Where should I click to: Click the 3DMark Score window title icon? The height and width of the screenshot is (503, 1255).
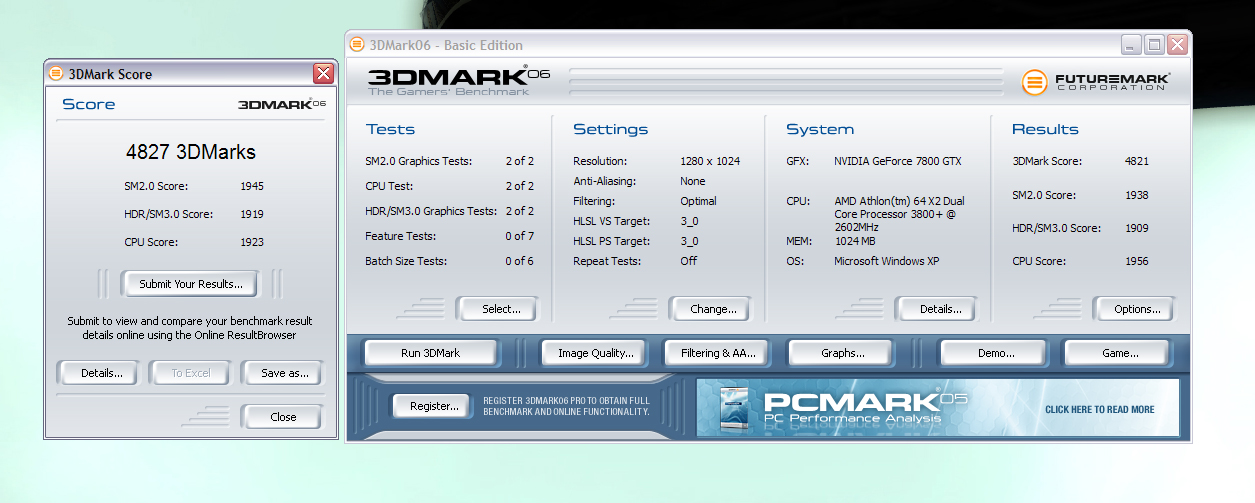[56, 73]
